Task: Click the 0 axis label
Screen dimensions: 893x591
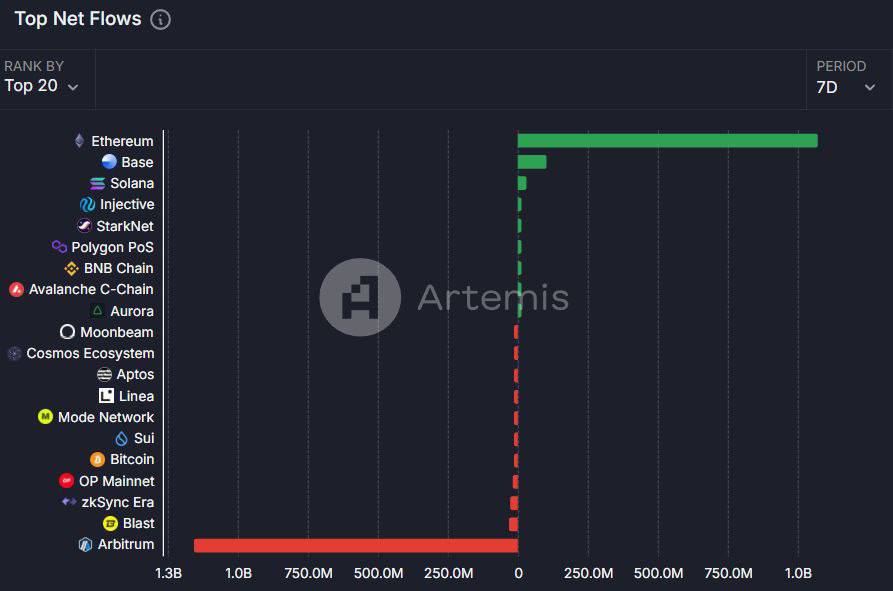Action: tap(518, 573)
